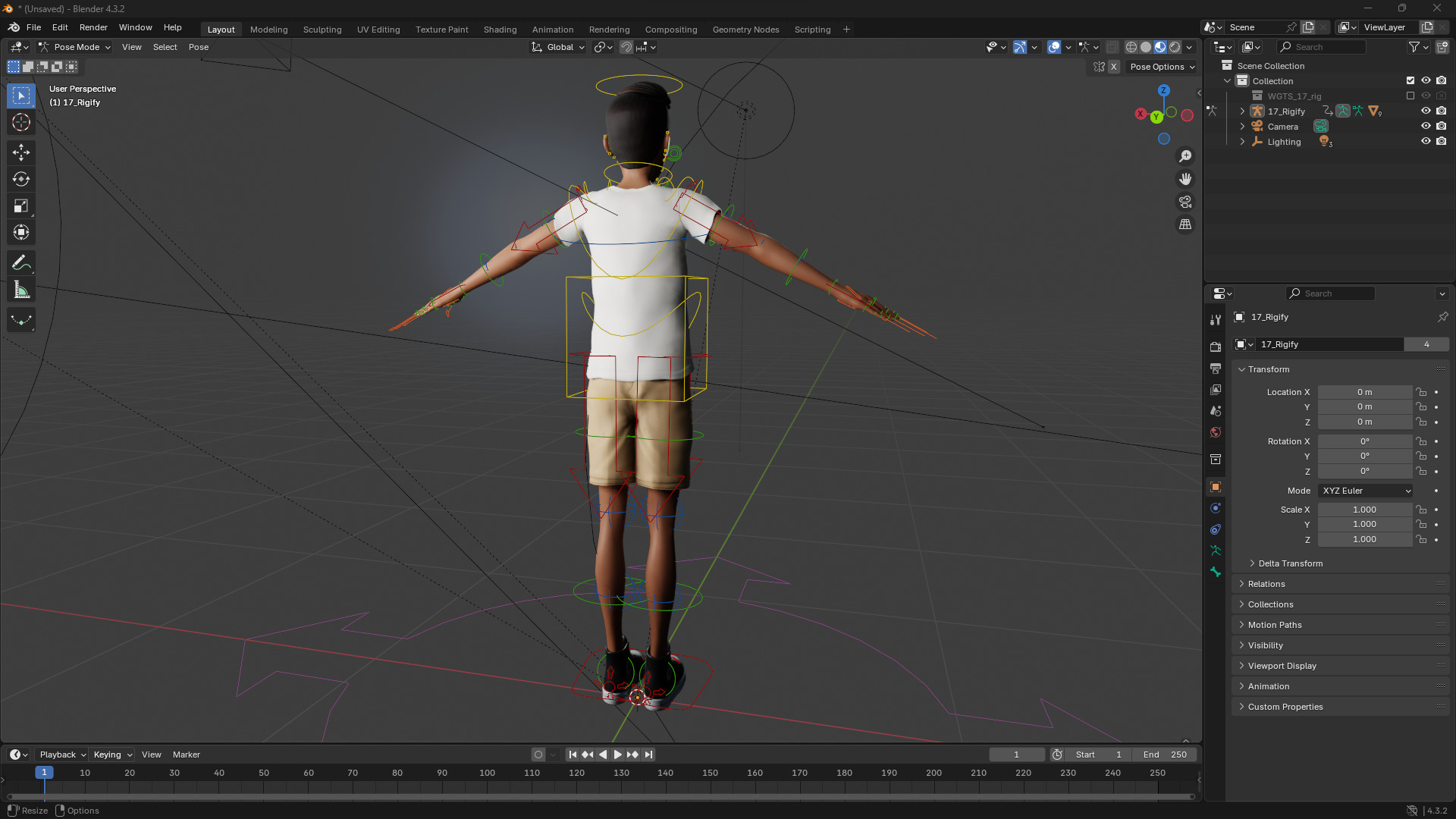Image resolution: width=1456 pixels, height=819 pixels.
Task: Open the Output properties tab
Action: 1216,368
